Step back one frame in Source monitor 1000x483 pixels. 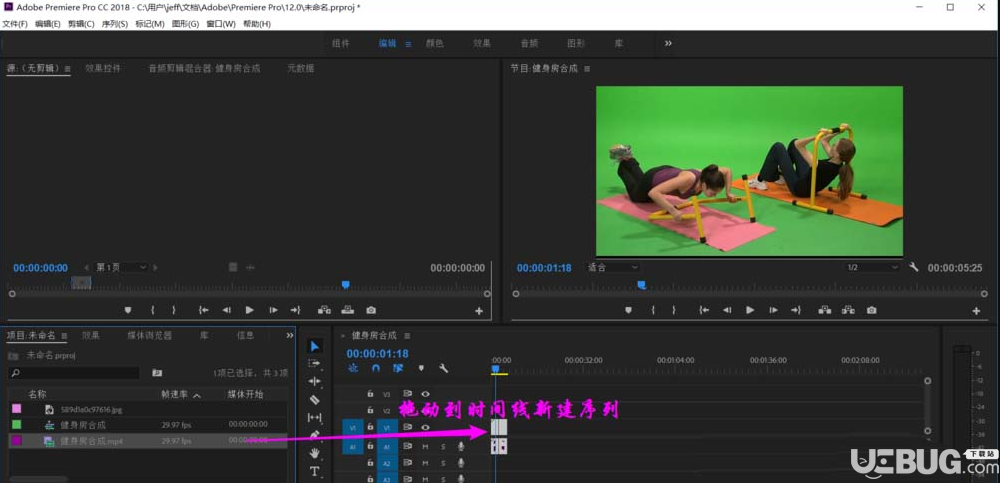pos(226,310)
